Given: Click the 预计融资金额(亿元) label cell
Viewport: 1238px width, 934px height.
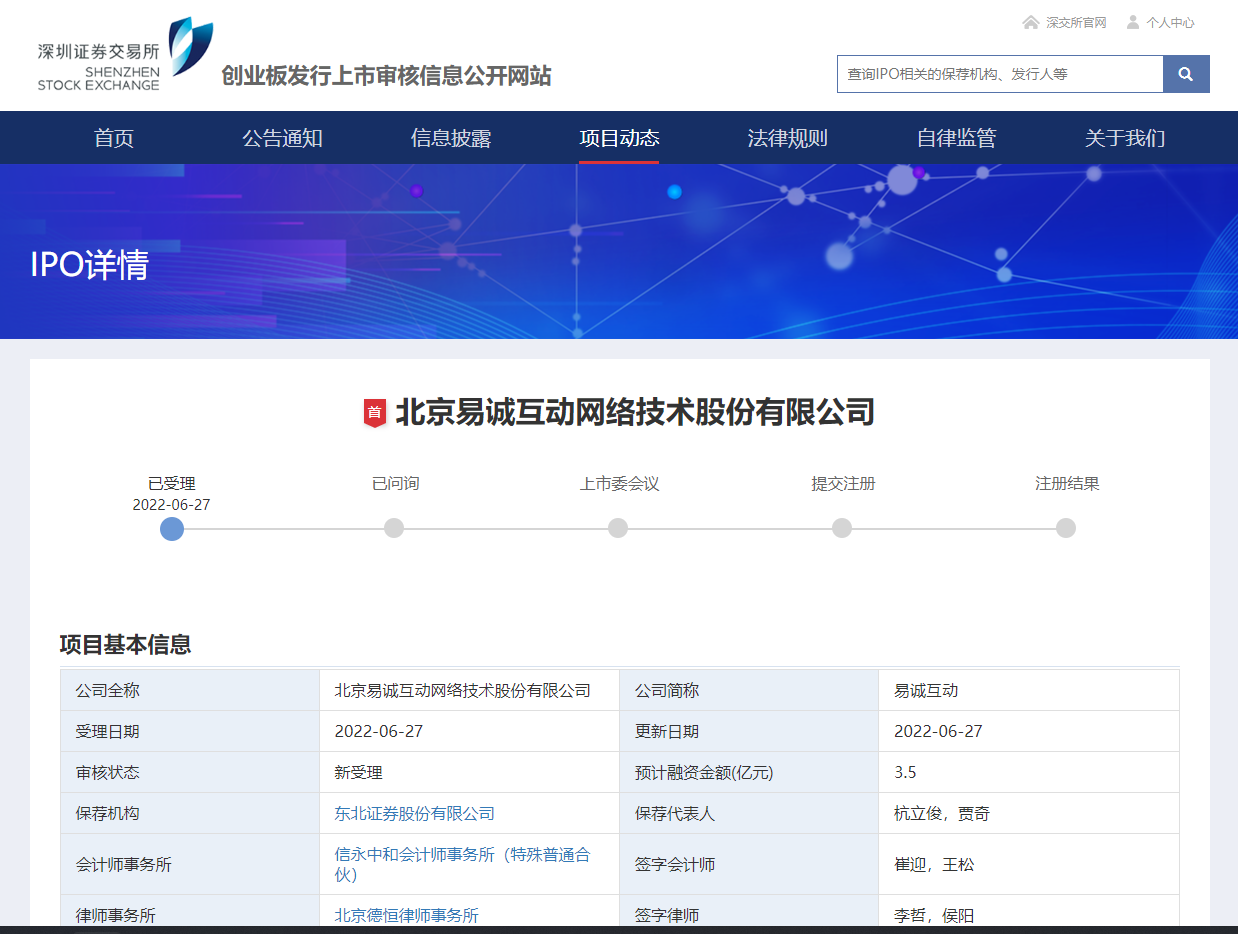Looking at the screenshot, I should [x=749, y=772].
